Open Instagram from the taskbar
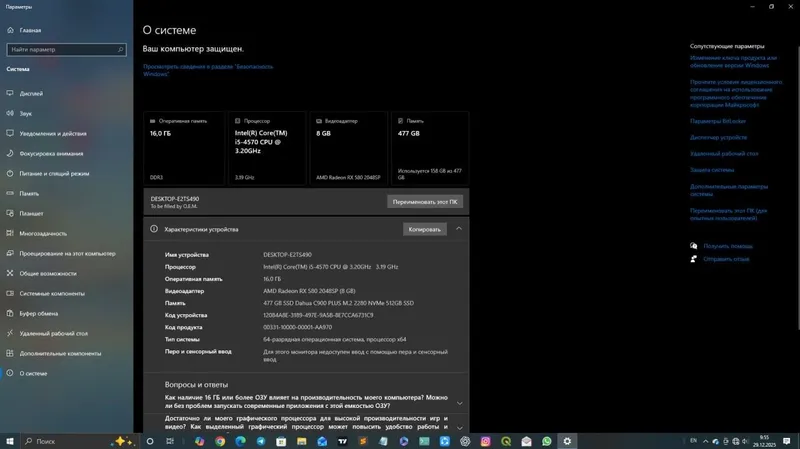The image size is (800, 449). pyautogui.click(x=485, y=441)
